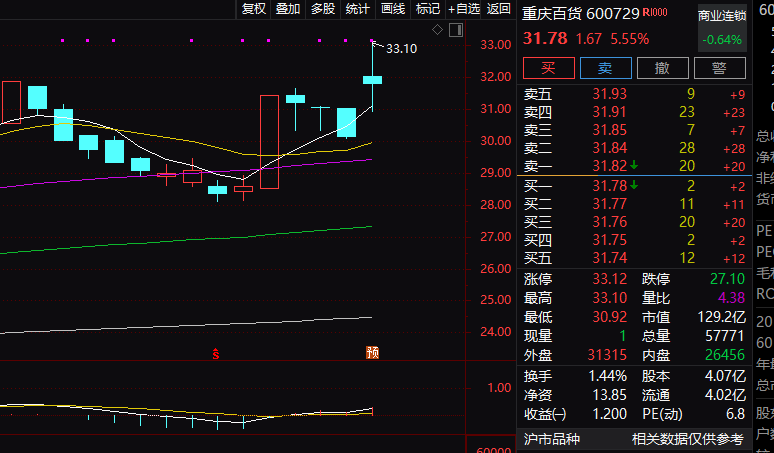Viewport: 774px width, 453px height.
Task: Click the 撤 cancel order button
Action: tap(662, 68)
